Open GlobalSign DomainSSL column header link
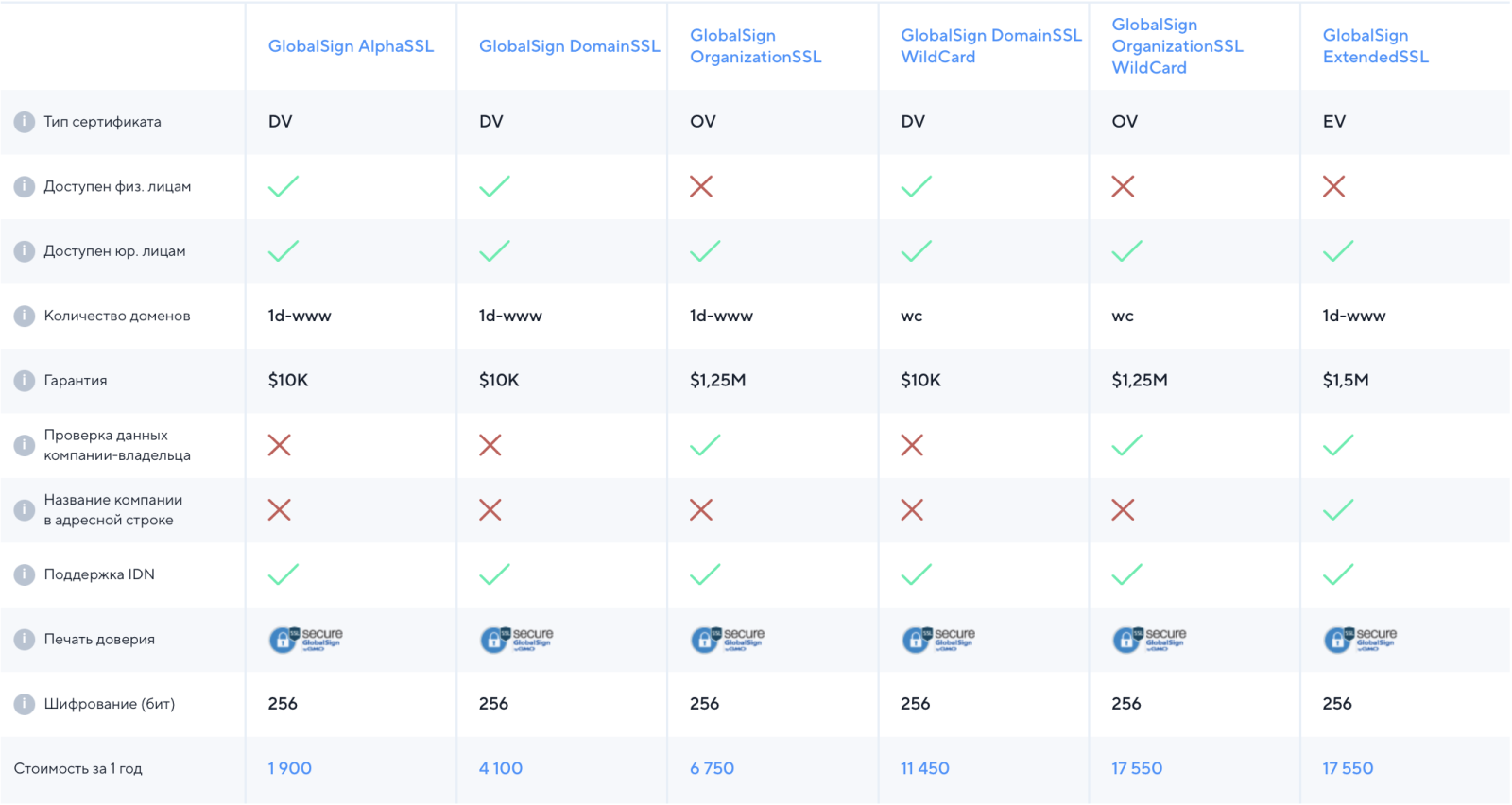This screenshot has width=1512, height=805. [569, 46]
